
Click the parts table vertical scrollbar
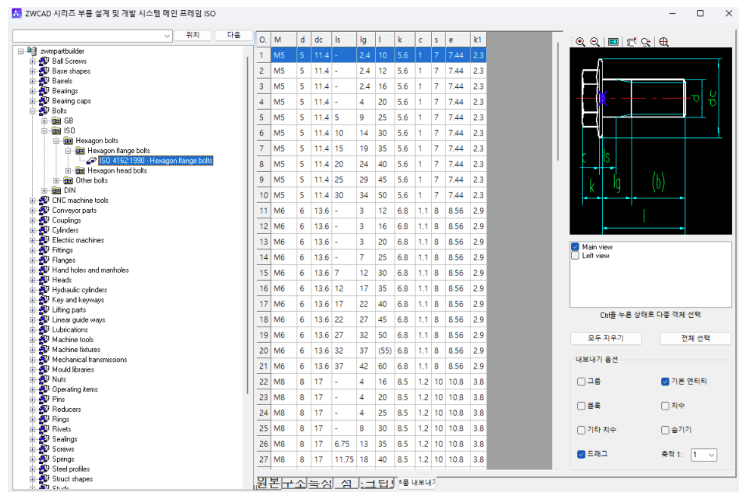[x=558, y=102]
